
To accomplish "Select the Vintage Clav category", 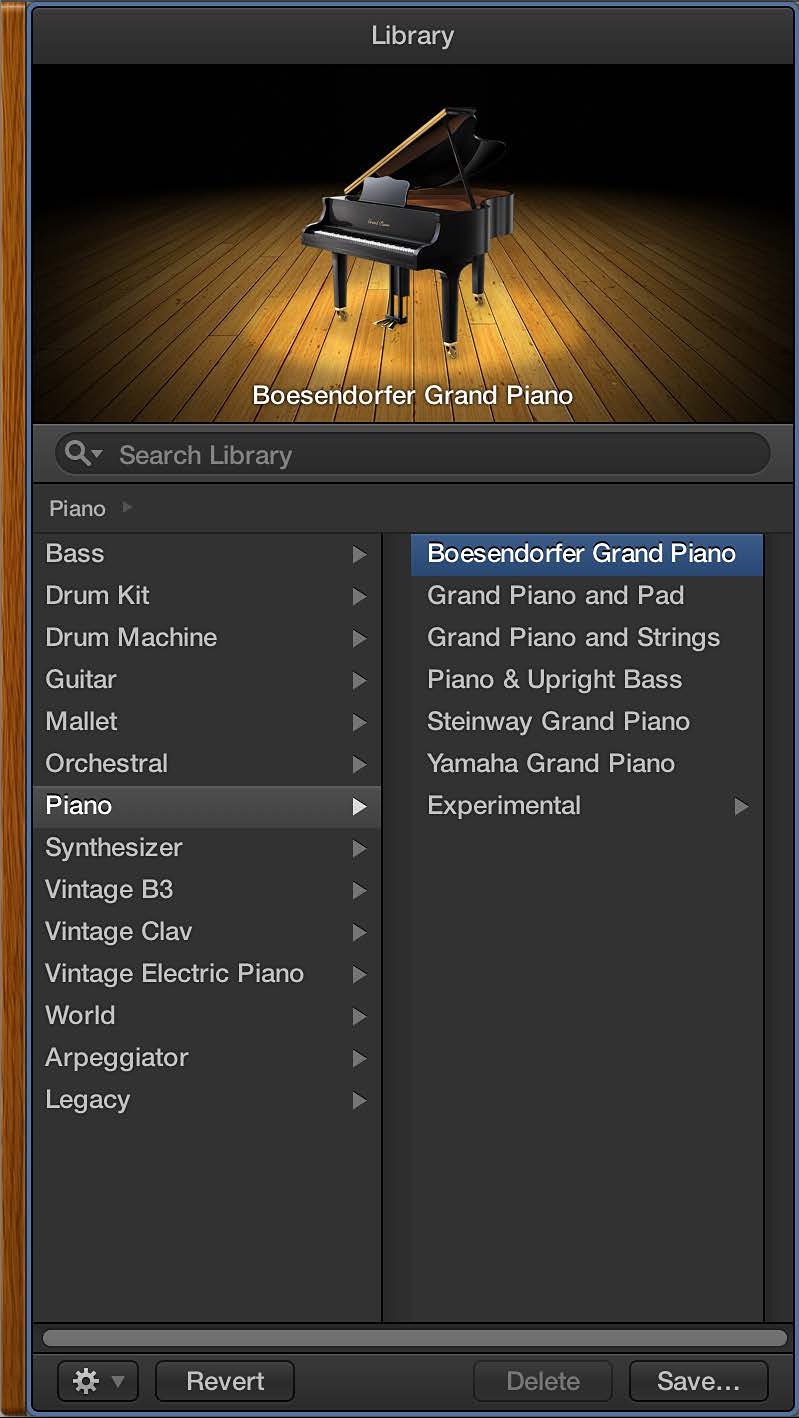I will [x=207, y=932].
